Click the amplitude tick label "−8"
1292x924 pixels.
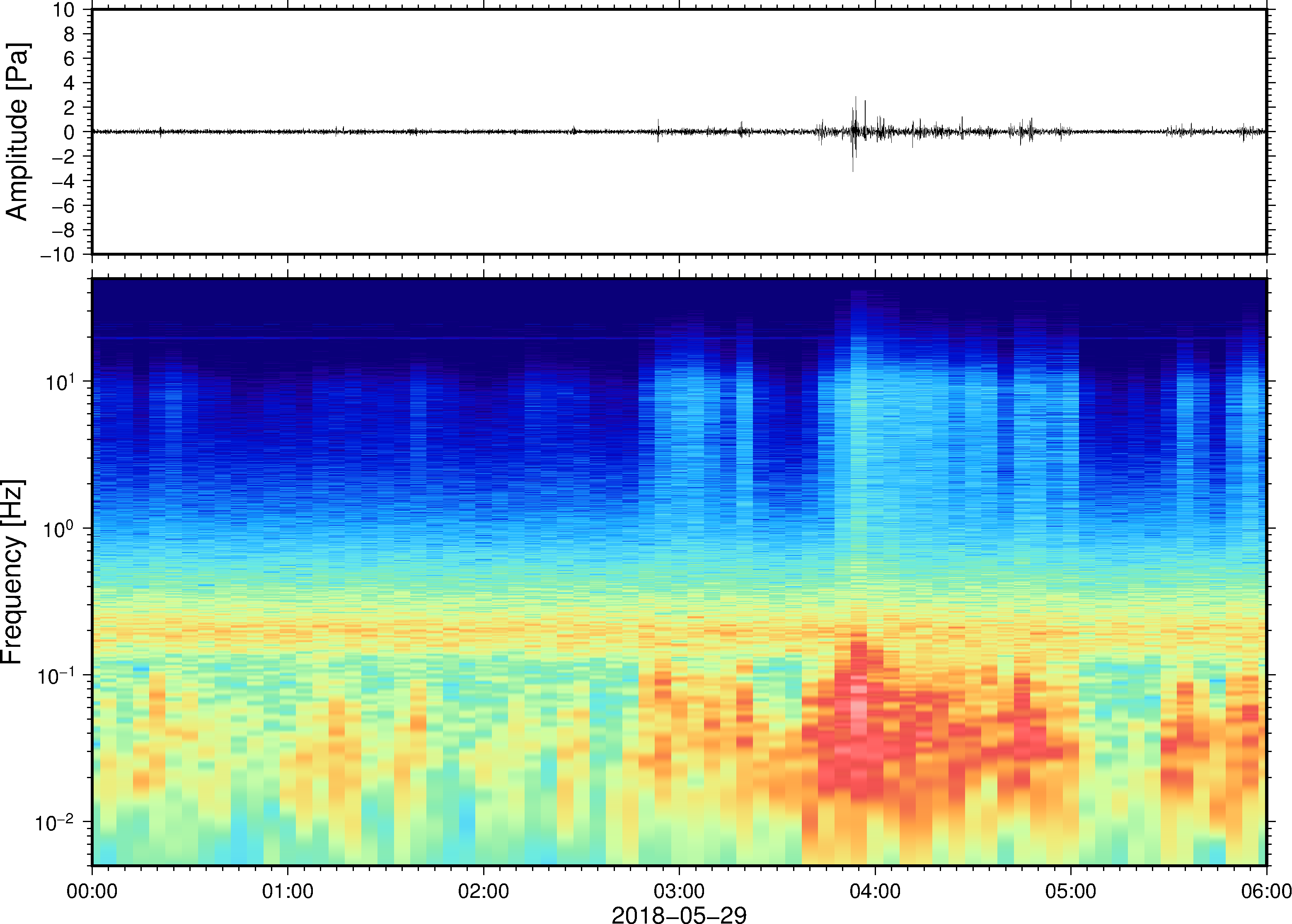(x=63, y=230)
